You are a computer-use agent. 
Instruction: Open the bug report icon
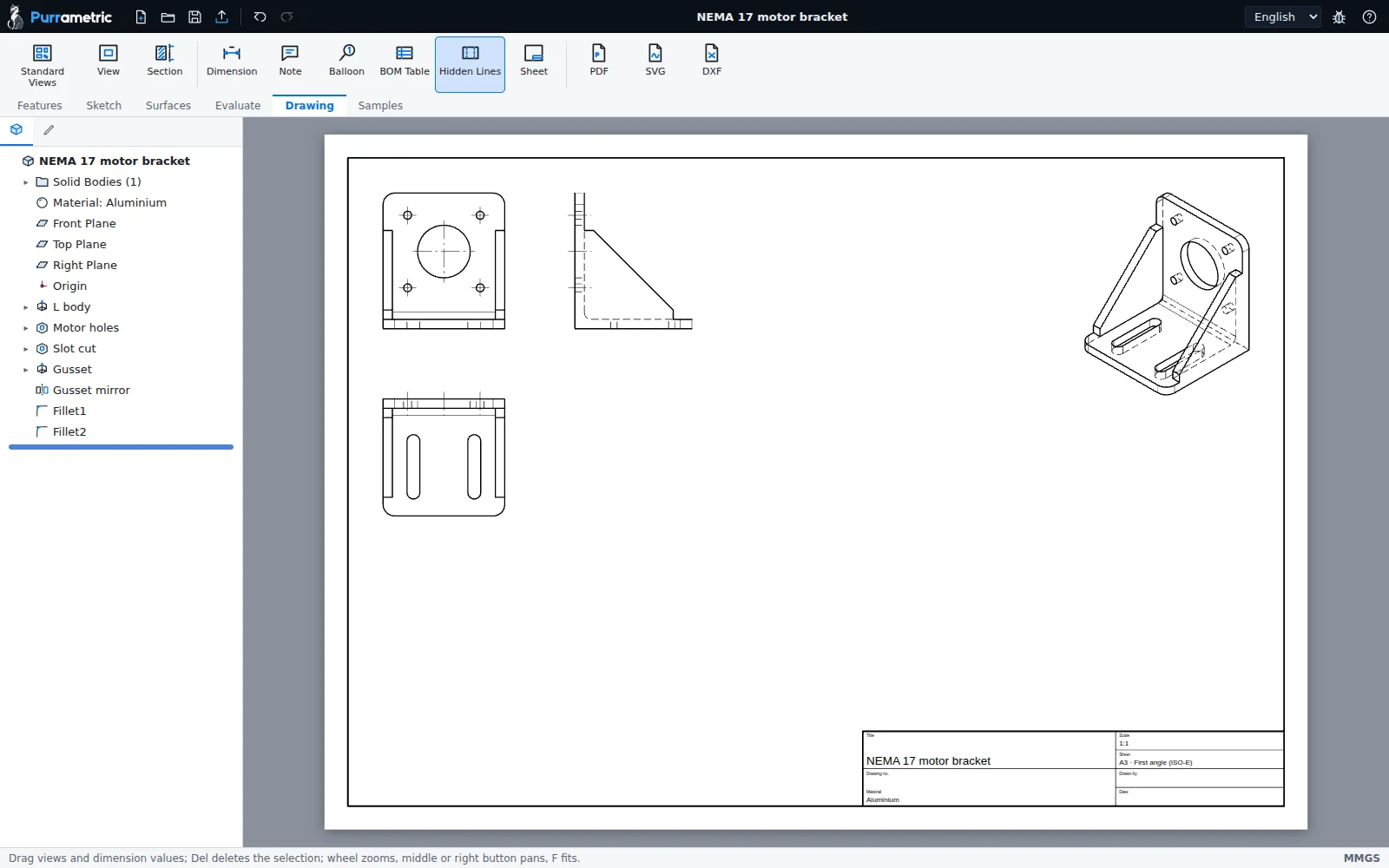pos(1340,16)
